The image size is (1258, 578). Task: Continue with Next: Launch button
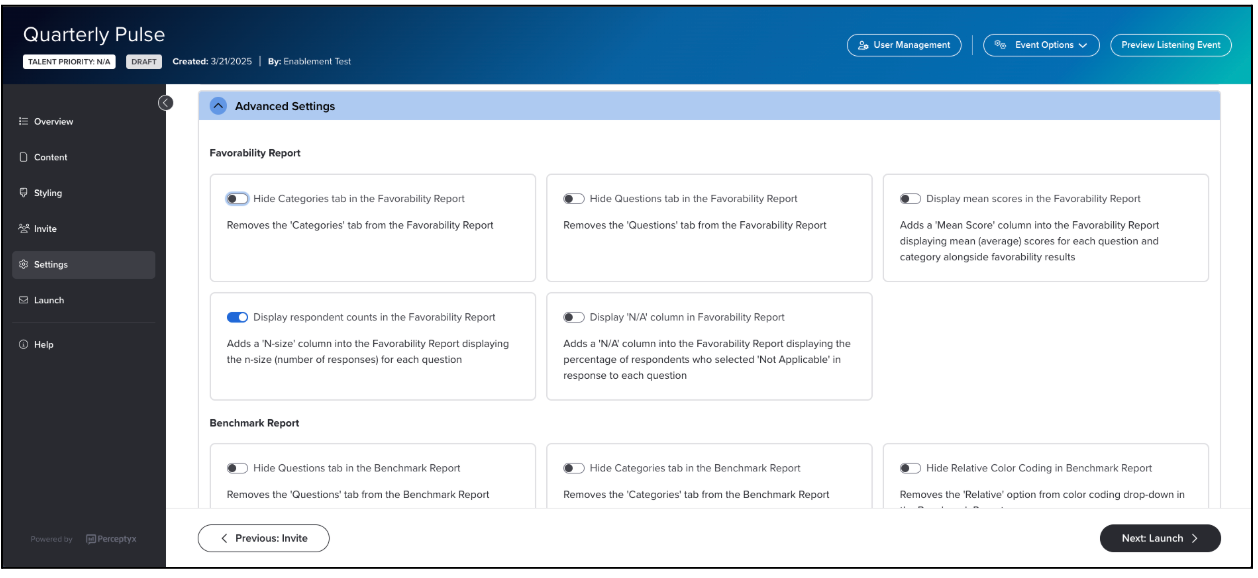[1160, 538]
